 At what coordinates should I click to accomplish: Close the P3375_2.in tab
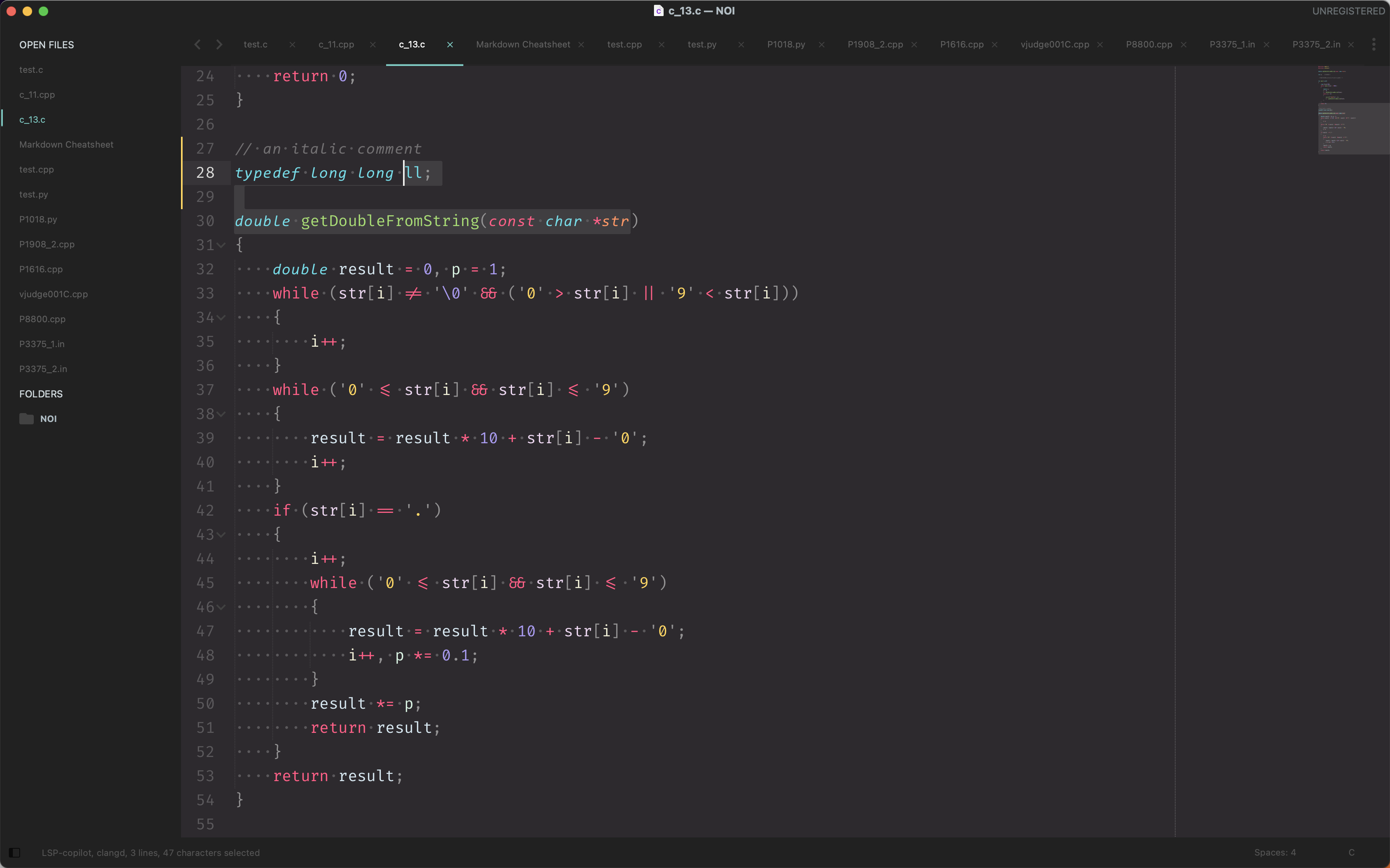pyautogui.click(x=1351, y=45)
